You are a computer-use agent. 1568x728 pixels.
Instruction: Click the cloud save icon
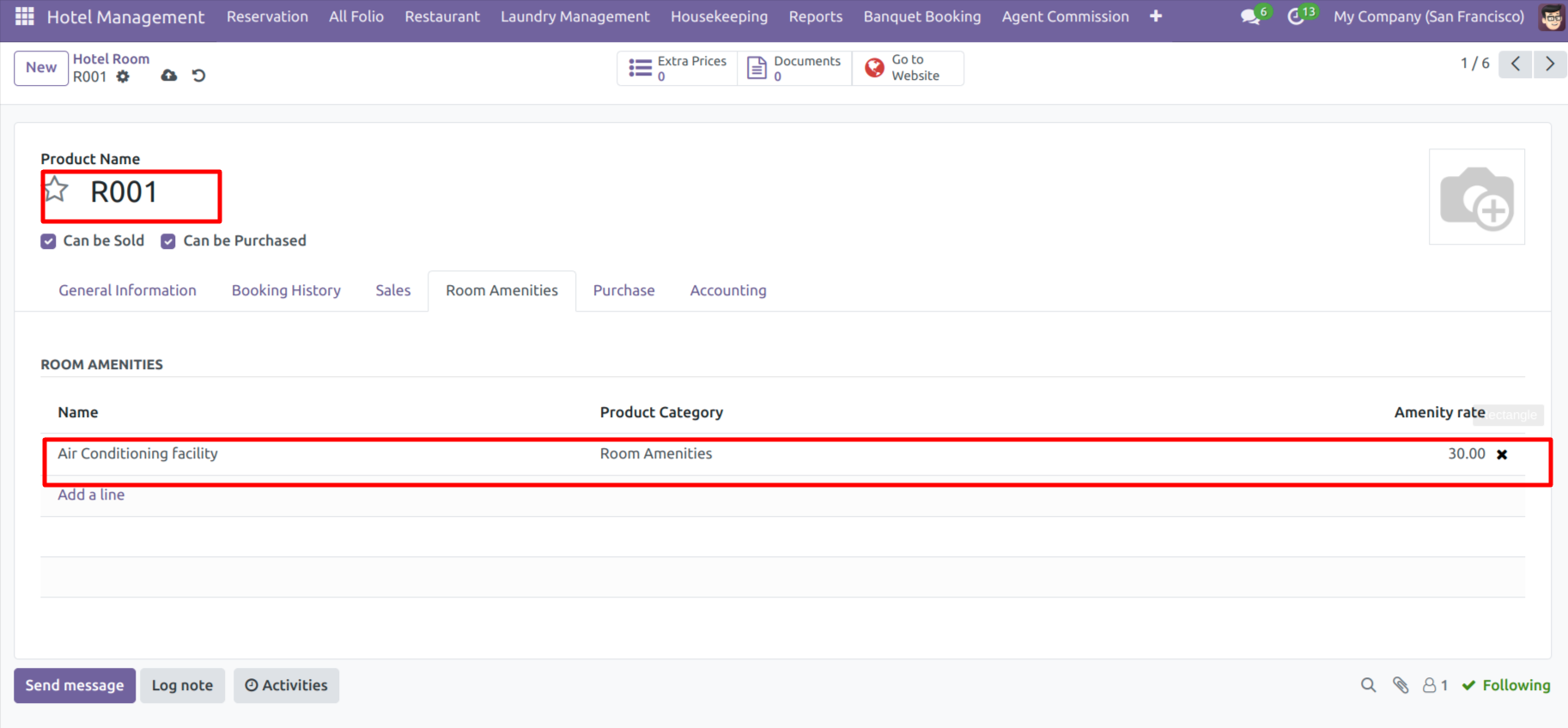(169, 76)
